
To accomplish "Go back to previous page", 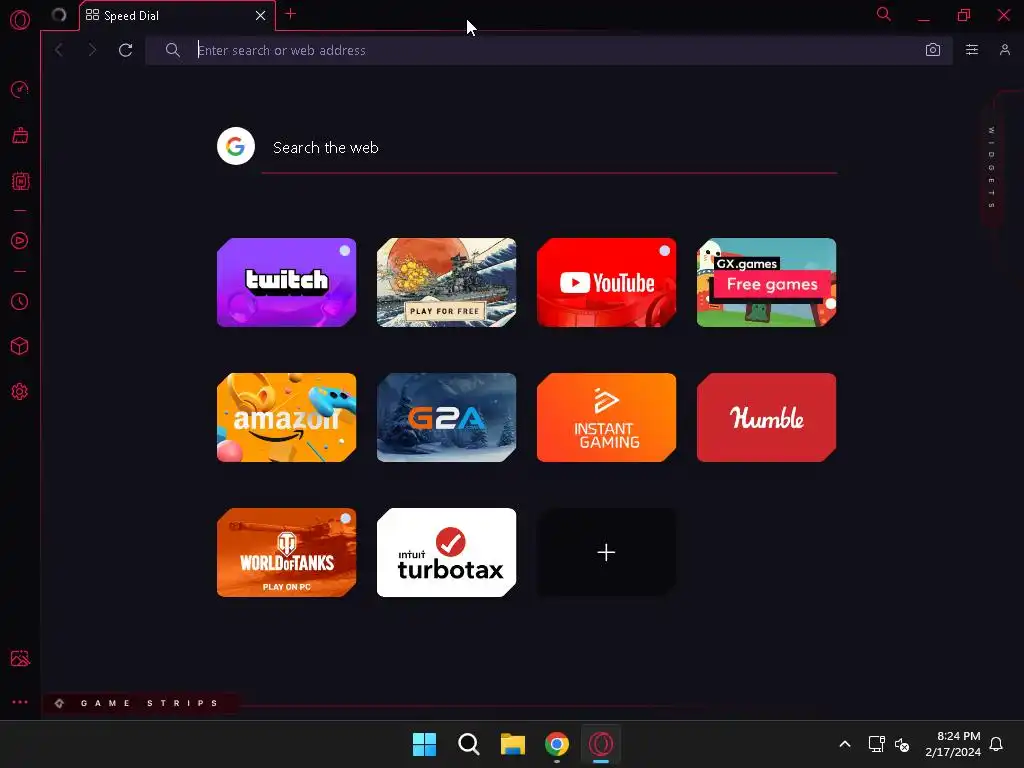I will [59, 50].
